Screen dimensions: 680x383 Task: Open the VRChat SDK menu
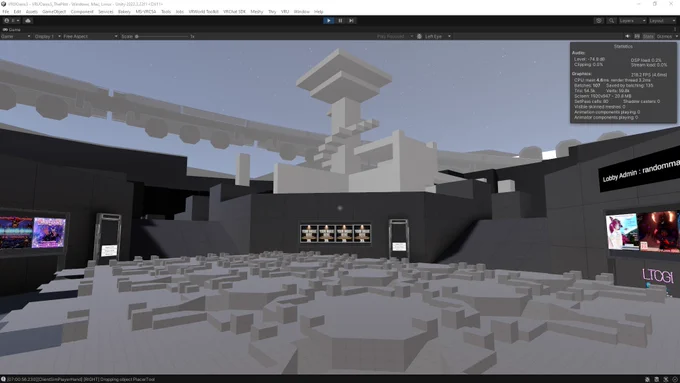coord(234,12)
